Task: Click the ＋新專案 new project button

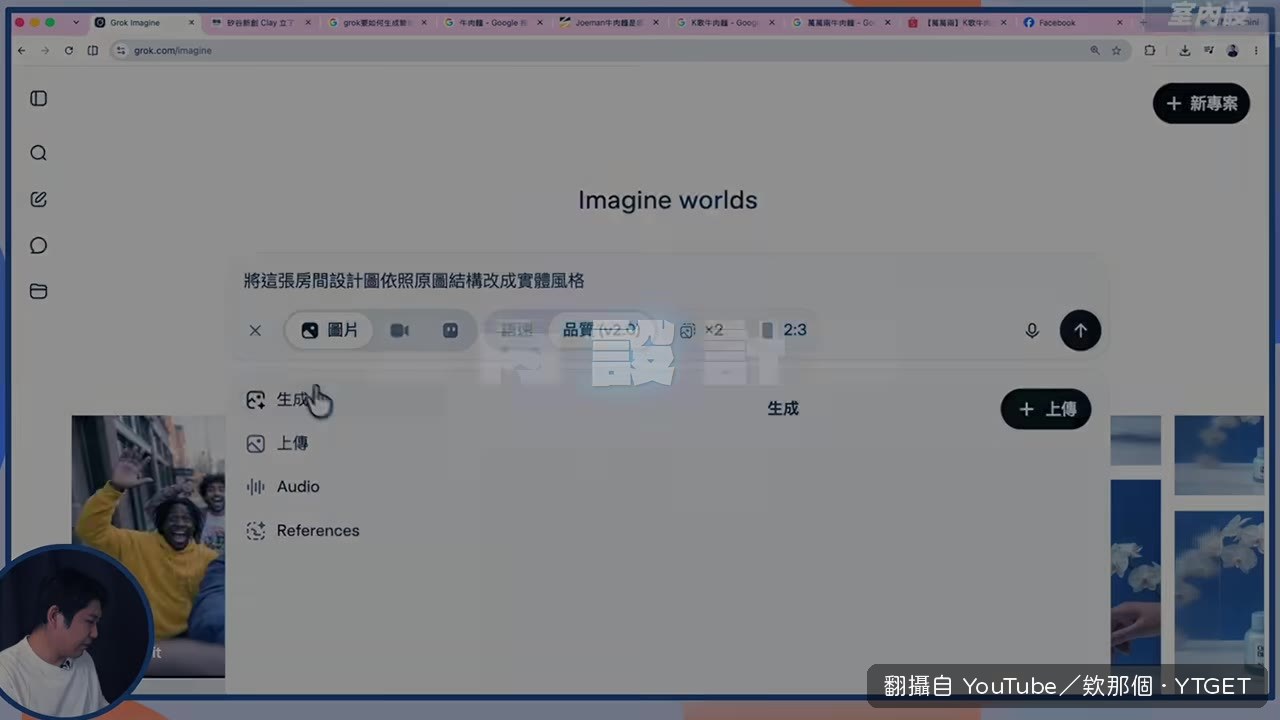Action: 1201,103
